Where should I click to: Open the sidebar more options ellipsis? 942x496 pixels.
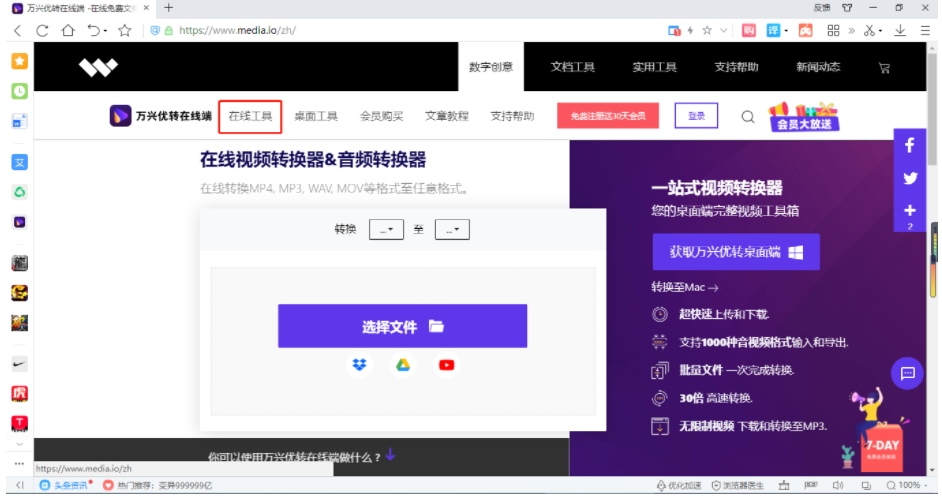tap(19, 464)
